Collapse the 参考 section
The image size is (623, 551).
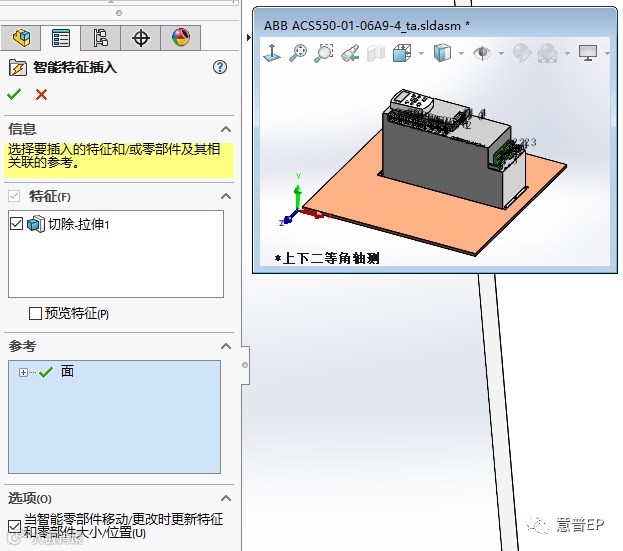click(x=226, y=346)
